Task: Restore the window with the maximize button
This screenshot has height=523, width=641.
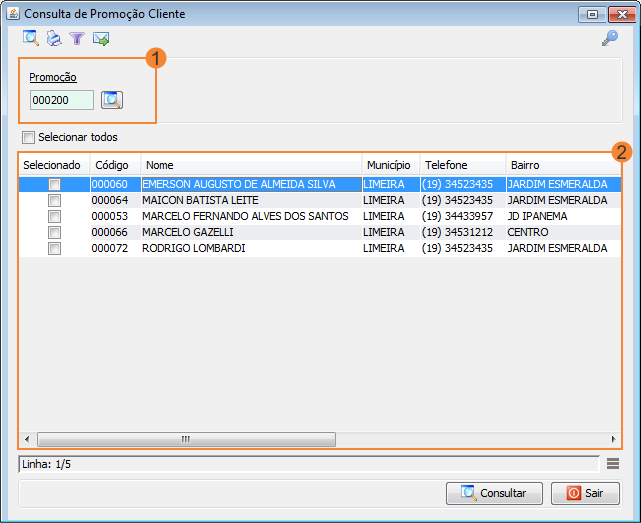Action: [592, 14]
